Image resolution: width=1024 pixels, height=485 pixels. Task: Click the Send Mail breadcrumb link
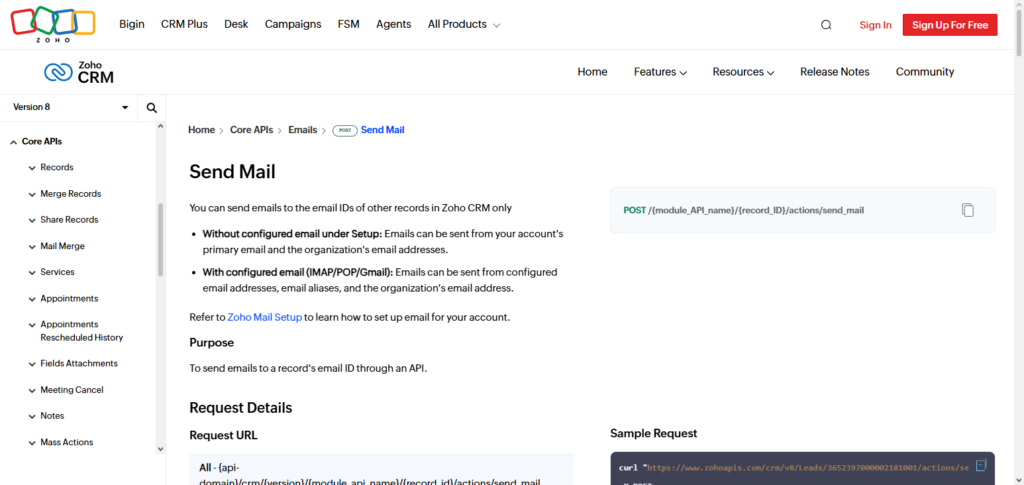pyautogui.click(x=383, y=130)
